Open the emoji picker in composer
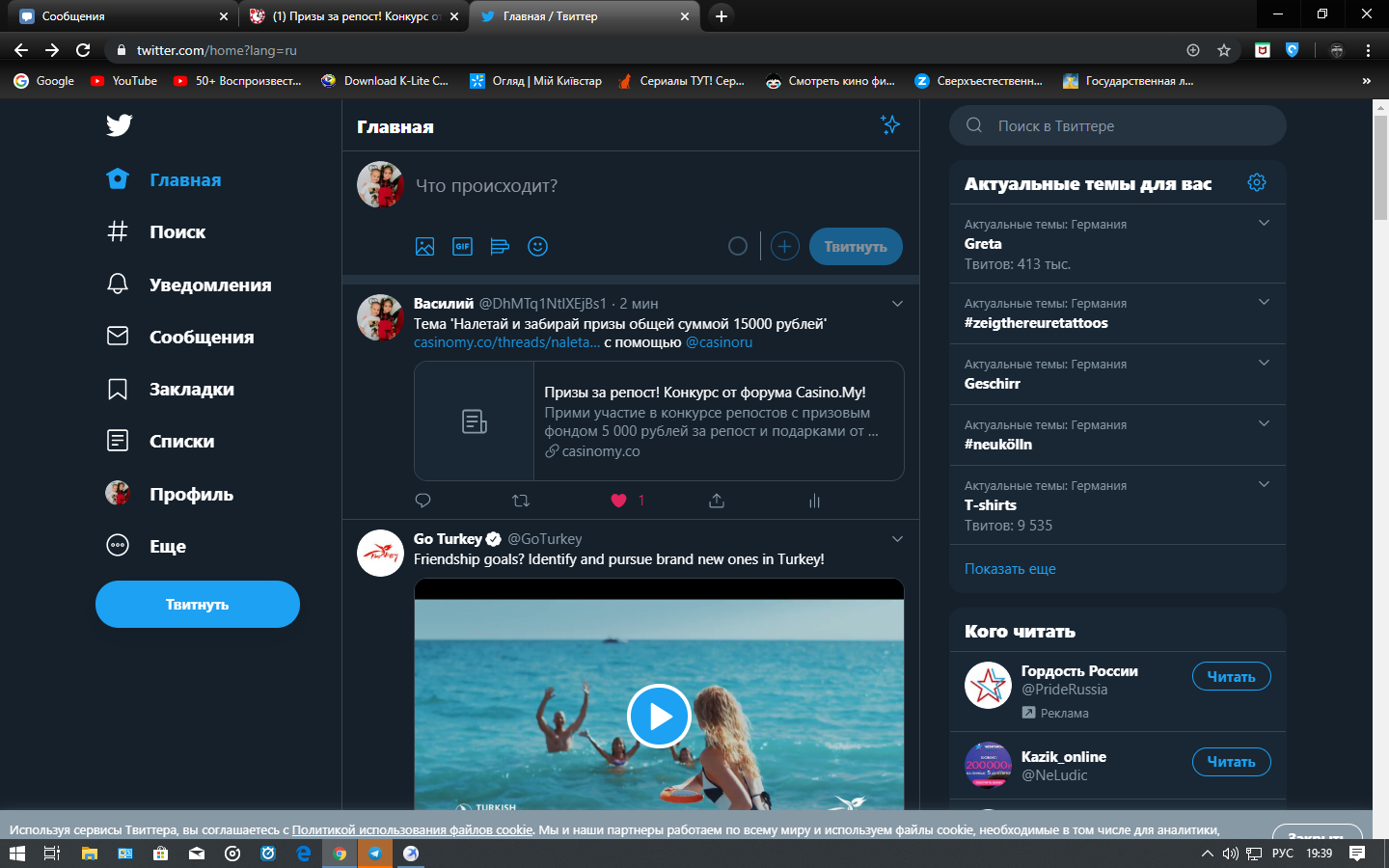The width and height of the screenshot is (1389, 868). coord(537,247)
